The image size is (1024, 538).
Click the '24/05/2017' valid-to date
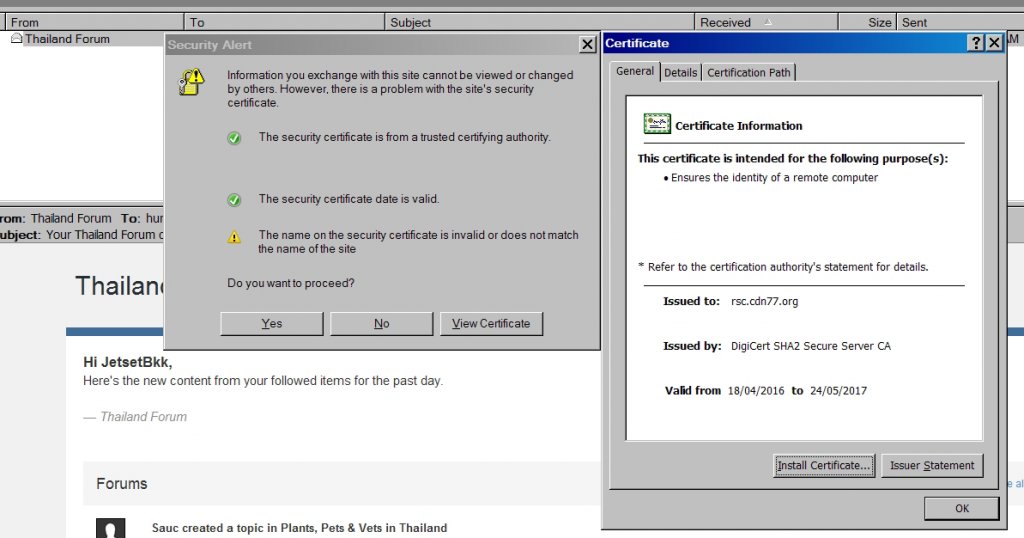839,391
